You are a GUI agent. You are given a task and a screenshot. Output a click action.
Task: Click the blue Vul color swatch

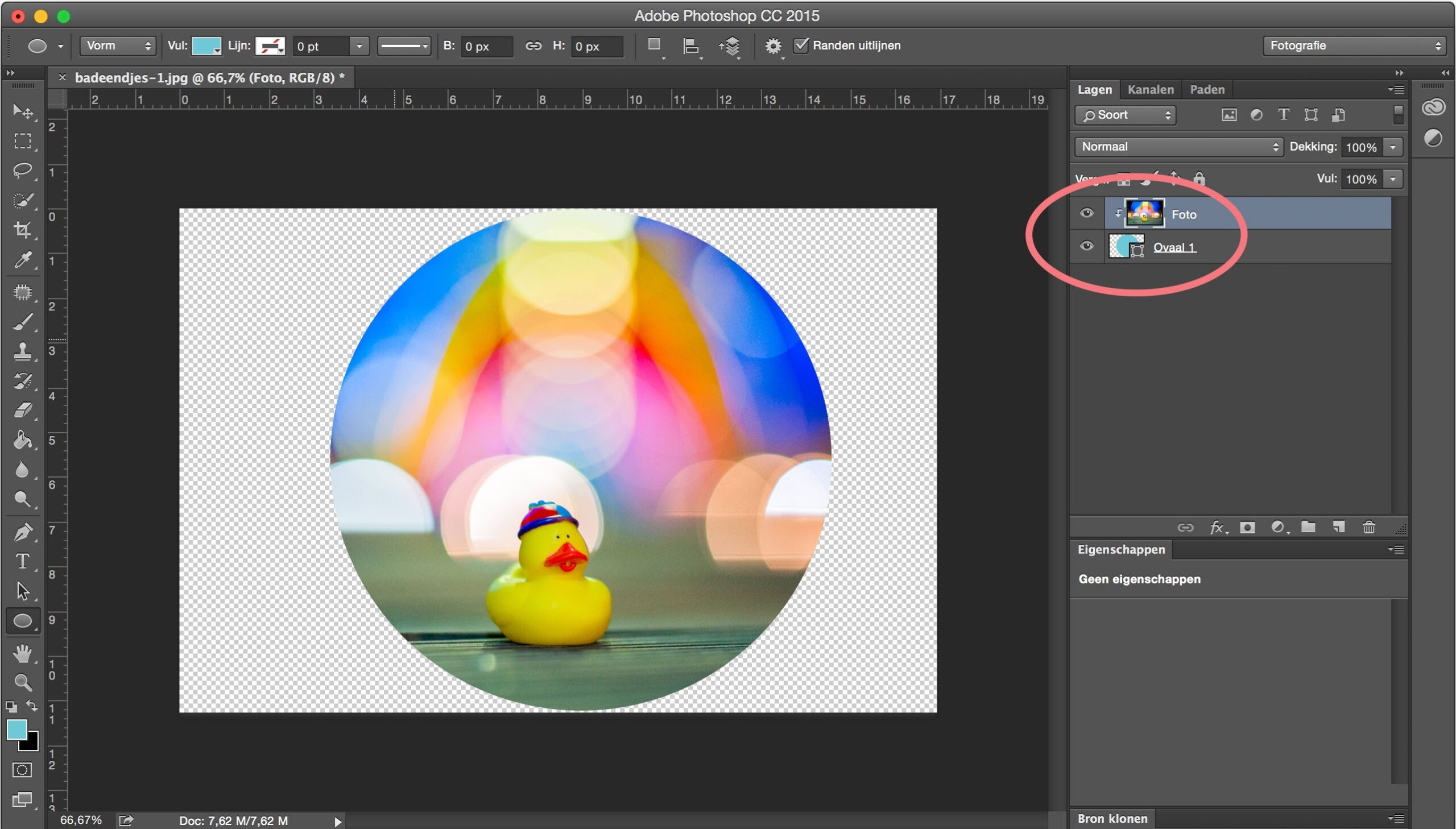coord(206,45)
